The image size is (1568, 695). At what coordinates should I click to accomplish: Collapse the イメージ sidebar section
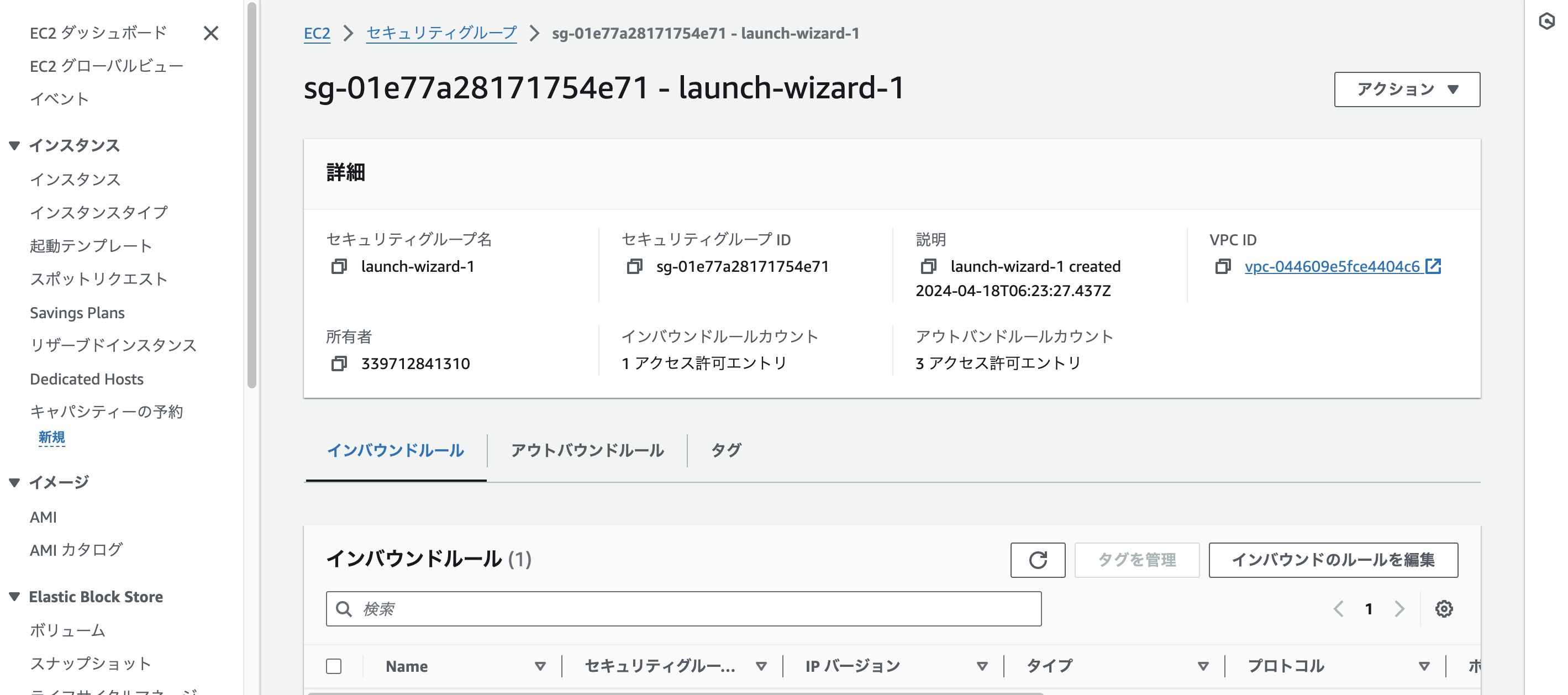pos(14,483)
